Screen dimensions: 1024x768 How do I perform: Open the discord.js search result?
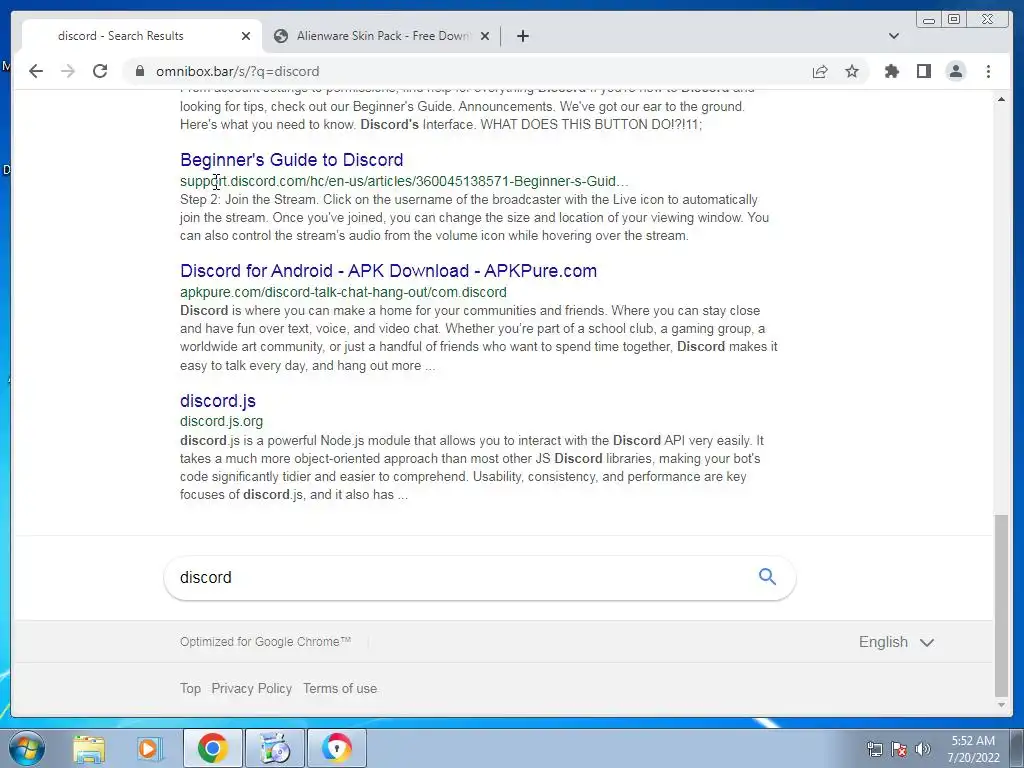pos(217,401)
